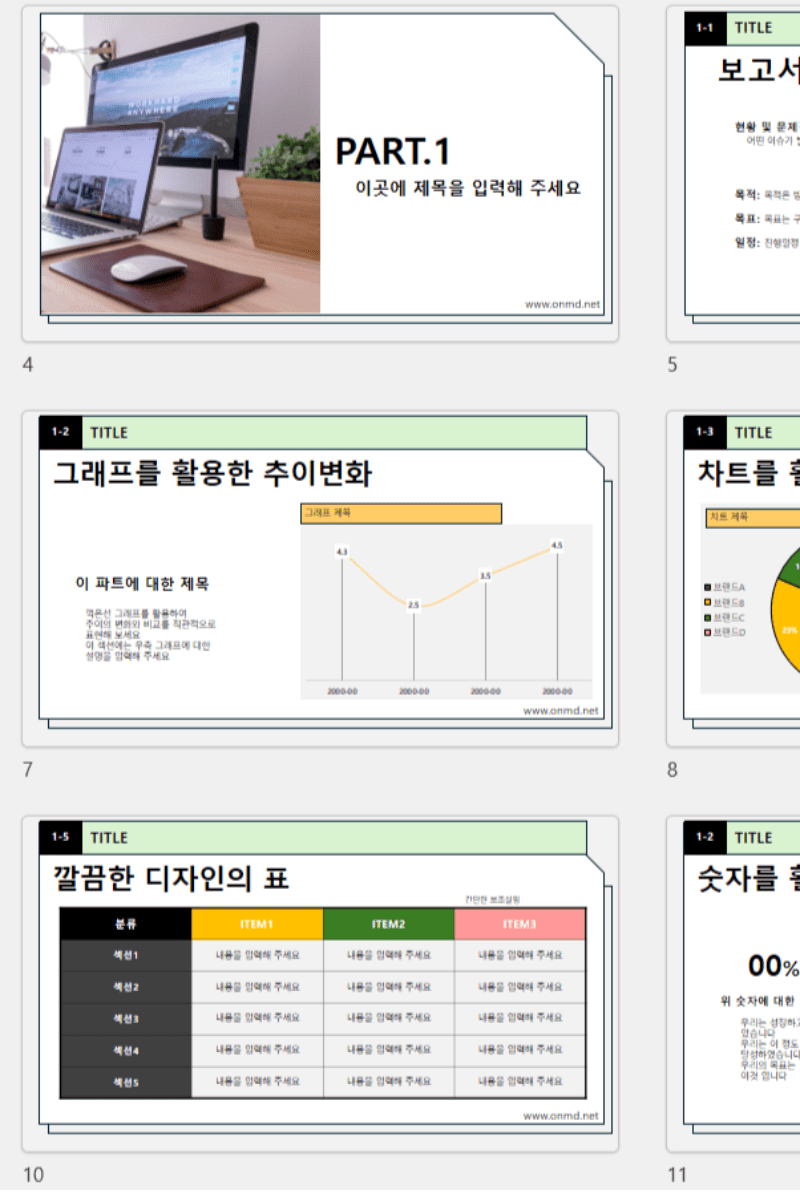
Task: Select the slide 8 thumbnail with pie chart
Action: click(x=734, y=579)
